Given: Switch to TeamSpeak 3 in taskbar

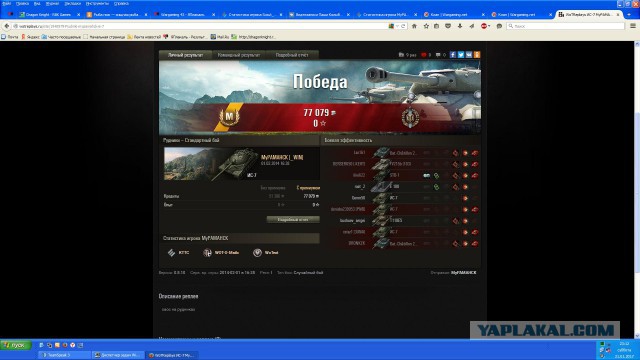Looking at the screenshot, I should coord(65,355).
